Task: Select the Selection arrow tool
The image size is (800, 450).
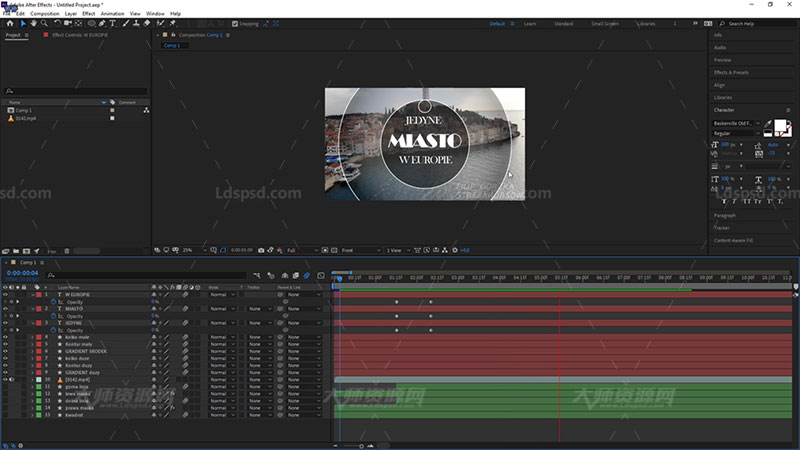Action: (23, 23)
